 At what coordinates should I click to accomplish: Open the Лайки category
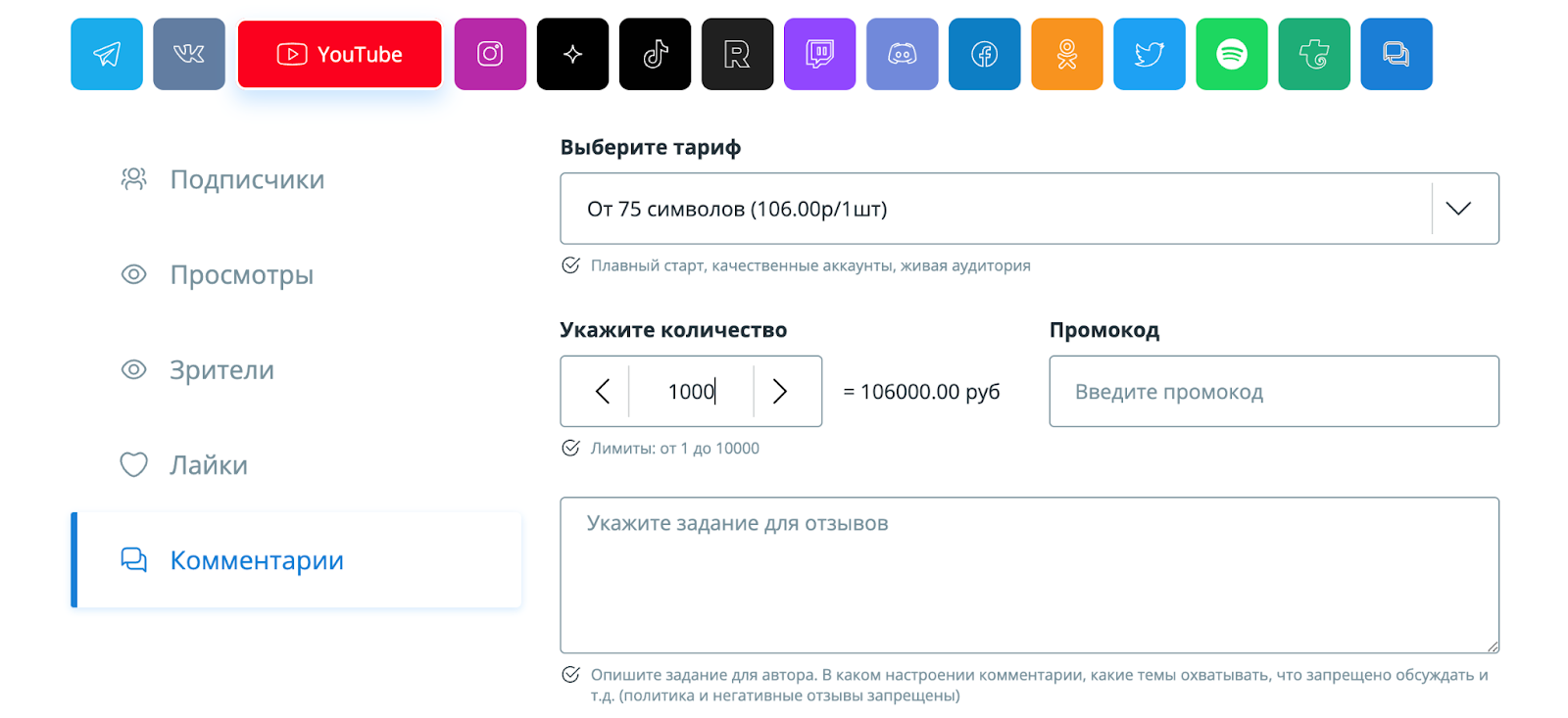pyautogui.click(x=296, y=464)
